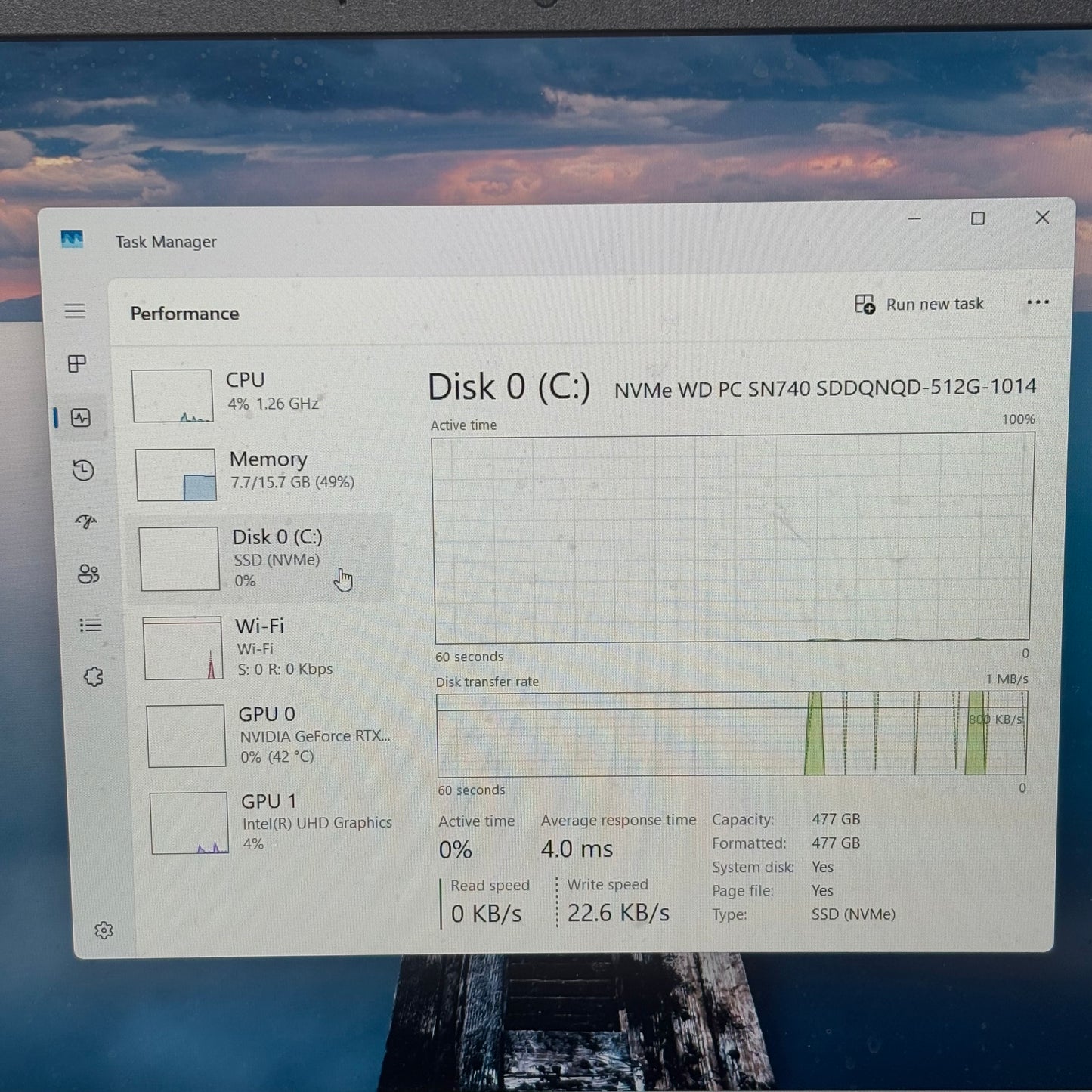Open GPU 1 Intel UHD Graphics entry

pos(271,823)
